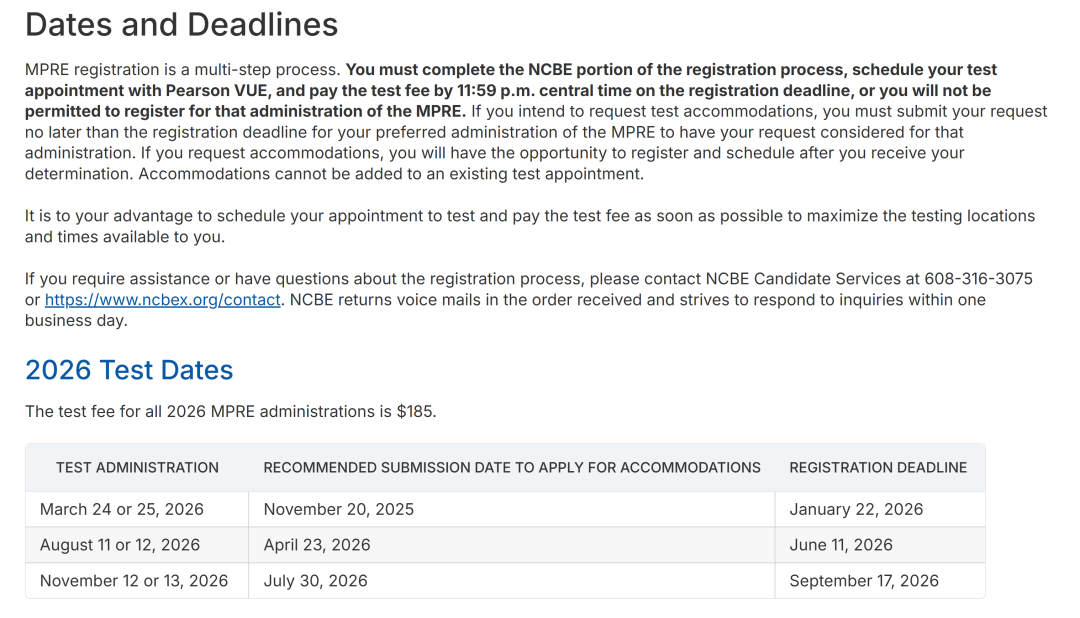1080x618 pixels.
Task: Click the "Dates and Deadlines" heading
Action: [x=181, y=25]
